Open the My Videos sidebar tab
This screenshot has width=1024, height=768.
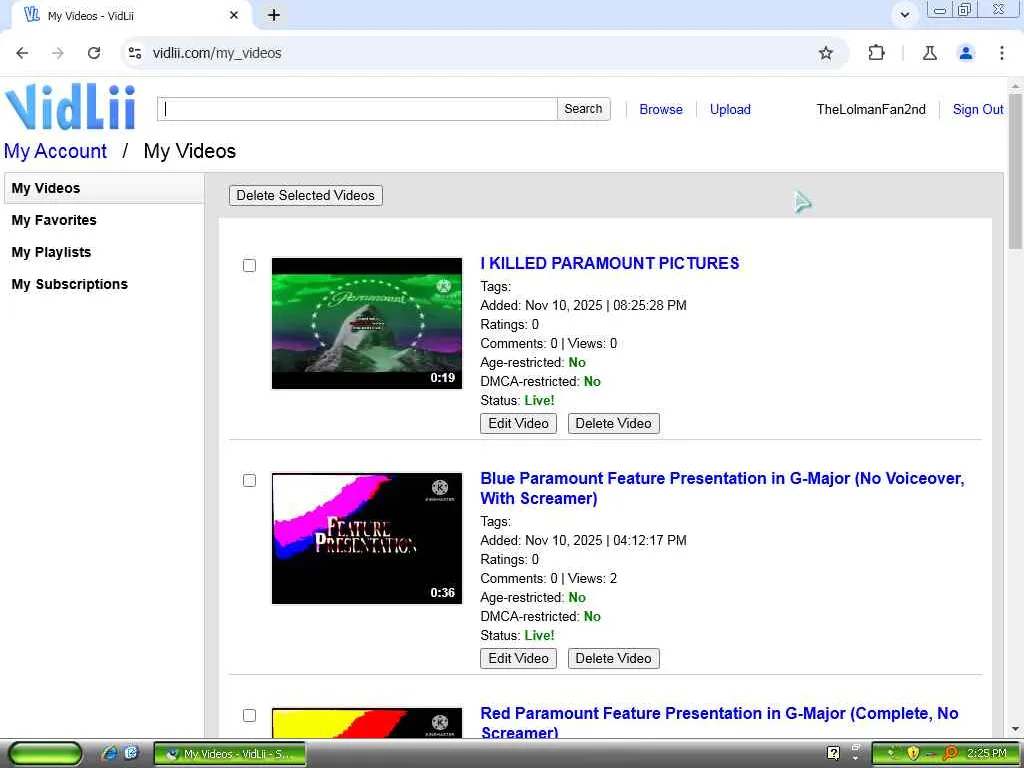(104, 188)
